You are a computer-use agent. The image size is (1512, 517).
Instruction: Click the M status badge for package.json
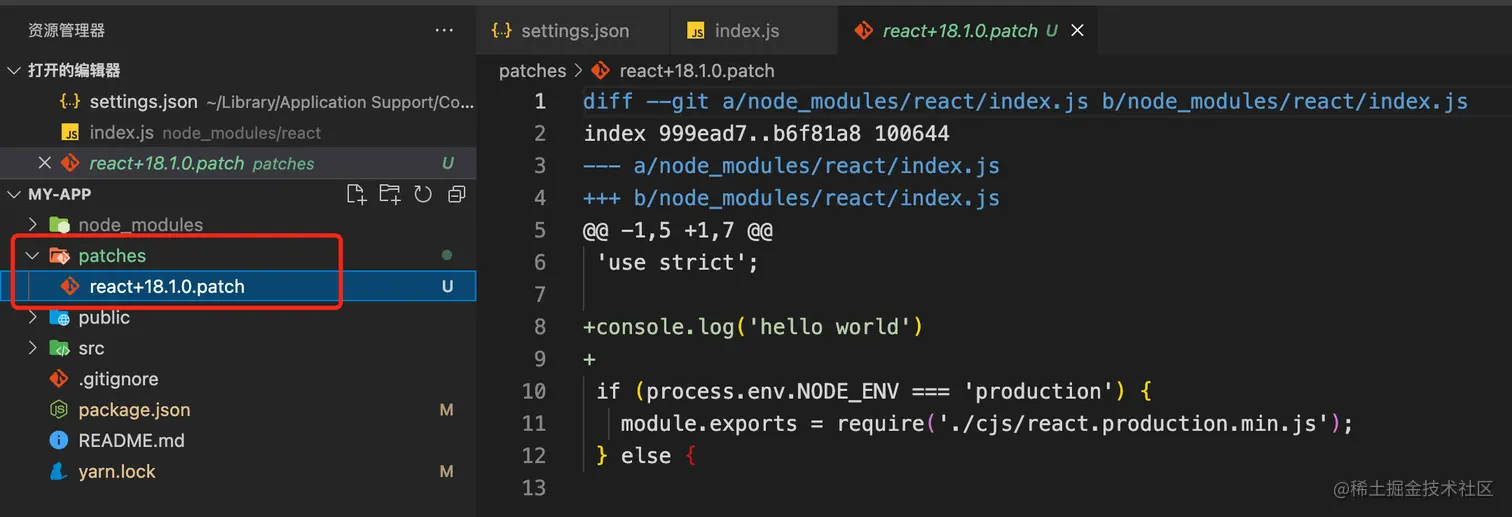pyautogui.click(x=446, y=410)
